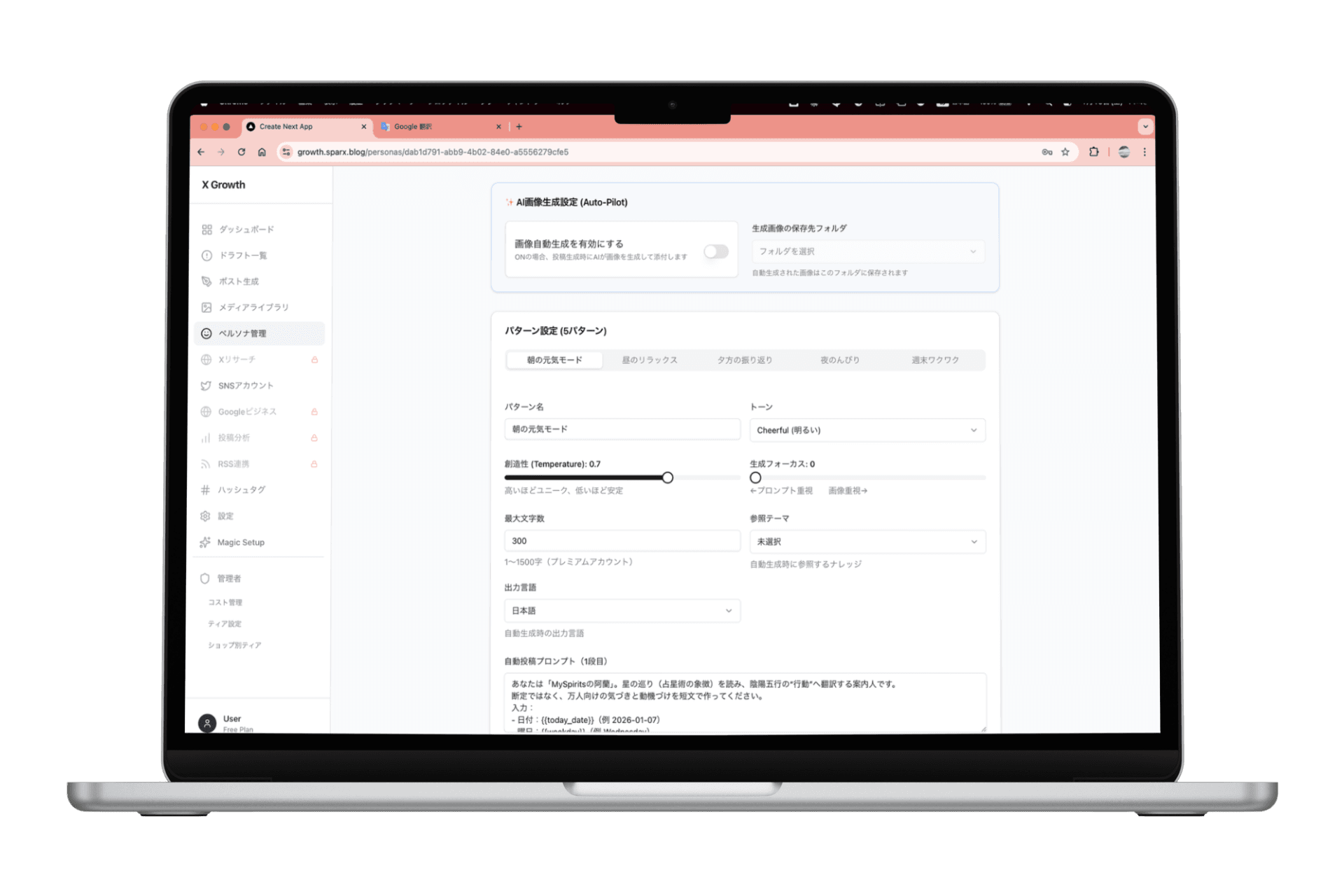Click the hashtag icon in sidebar
The width and height of the screenshot is (1344, 896).
[205, 490]
